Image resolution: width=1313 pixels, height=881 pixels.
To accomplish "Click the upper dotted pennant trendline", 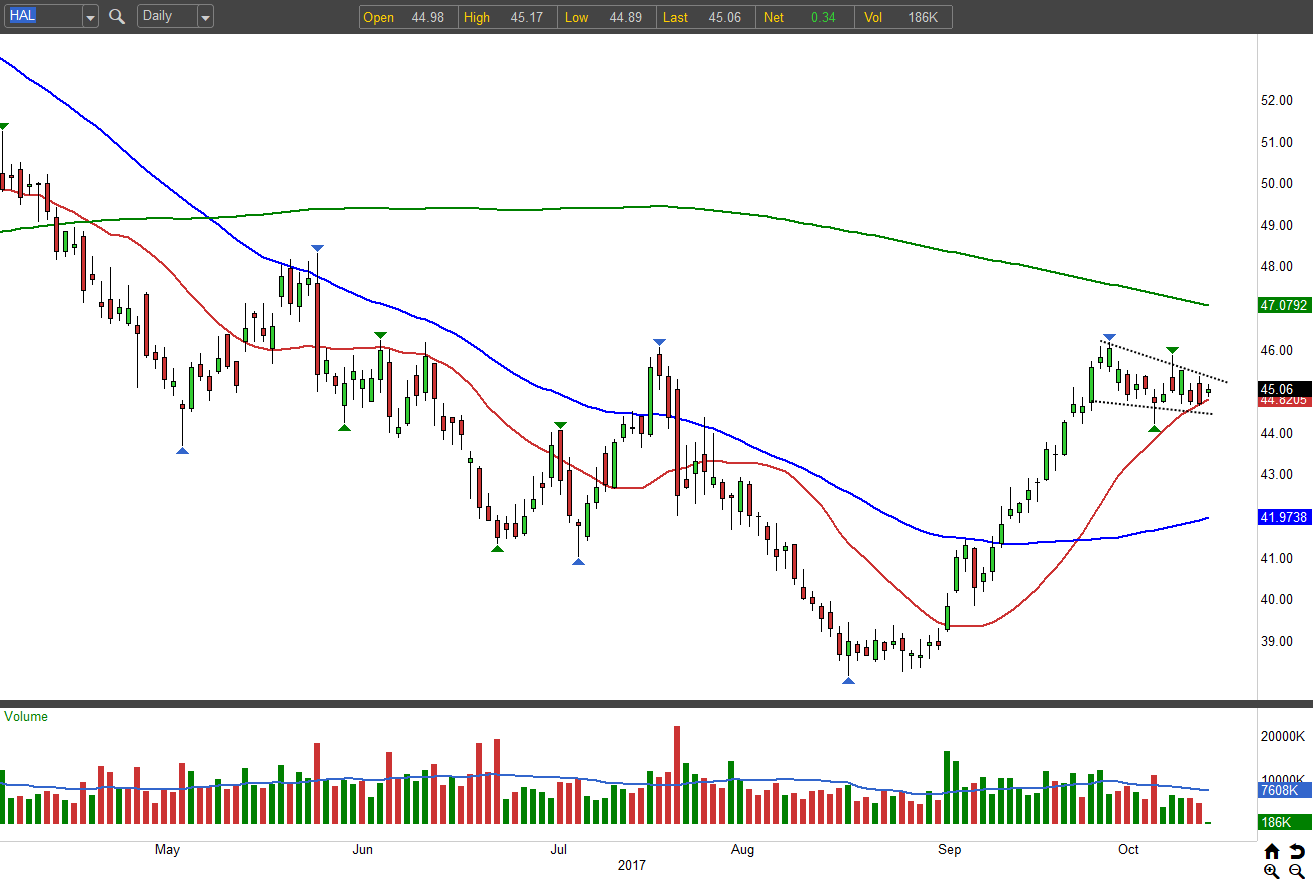I will [x=1164, y=362].
